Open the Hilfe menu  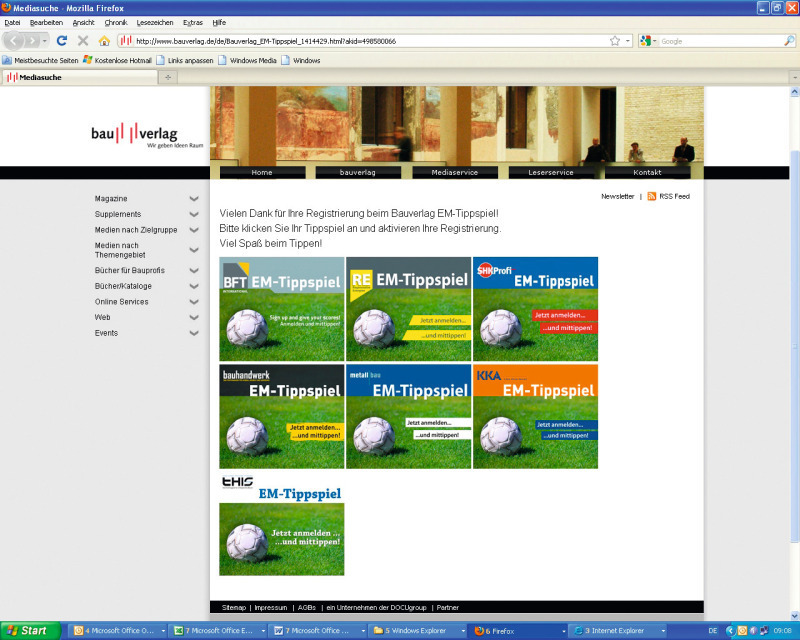point(219,22)
